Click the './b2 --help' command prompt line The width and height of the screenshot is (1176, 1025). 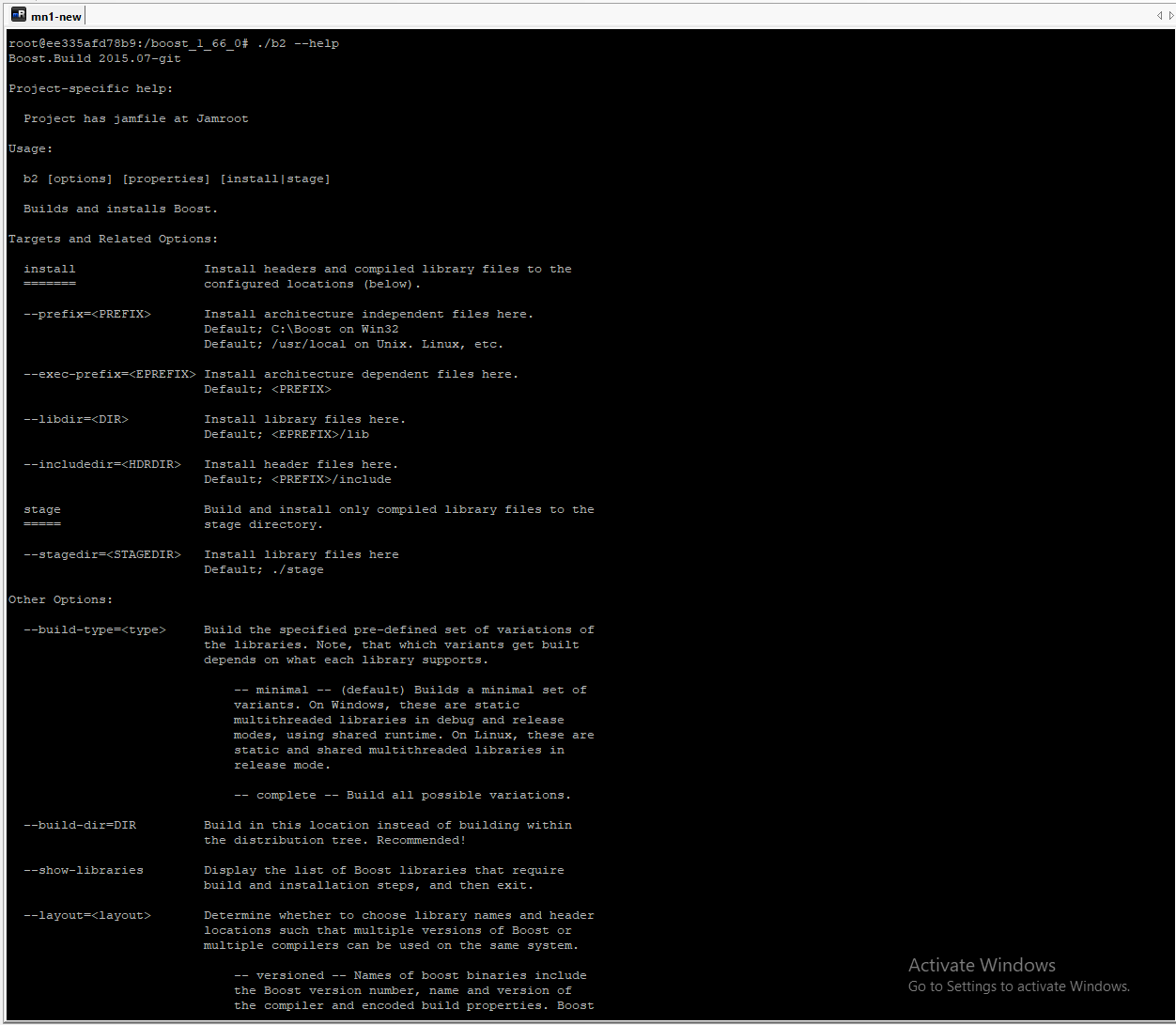(x=174, y=43)
